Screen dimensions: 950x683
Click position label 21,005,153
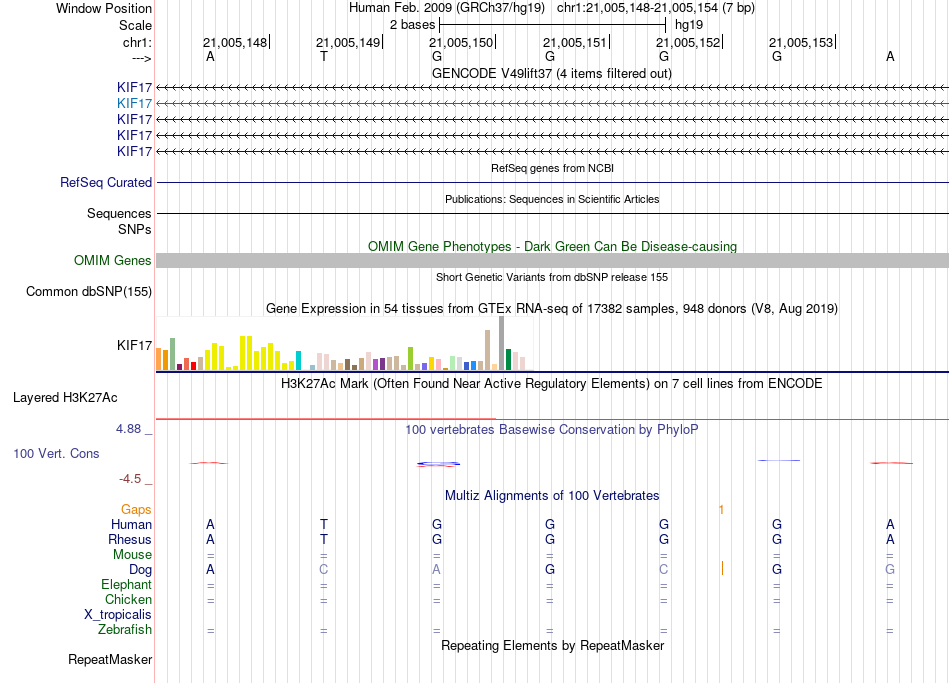tap(801, 42)
